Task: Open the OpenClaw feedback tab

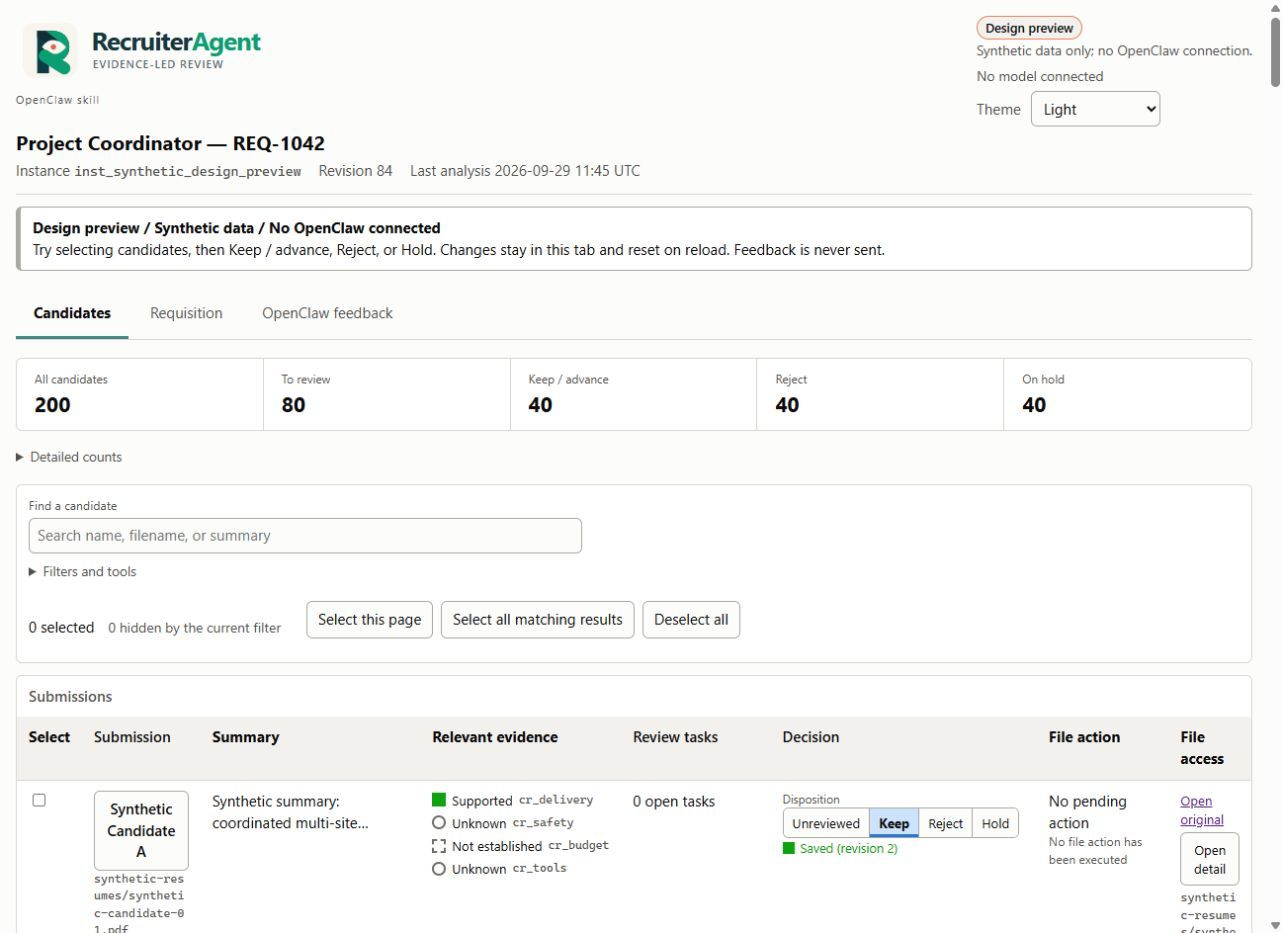Action: tap(327, 313)
